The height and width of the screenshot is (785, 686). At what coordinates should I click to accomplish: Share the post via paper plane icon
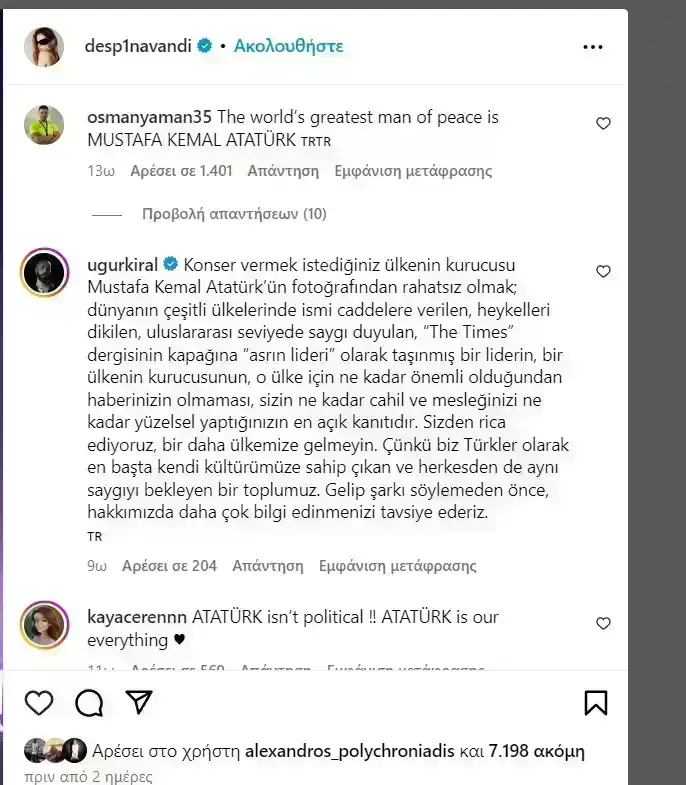click(138, 702)
